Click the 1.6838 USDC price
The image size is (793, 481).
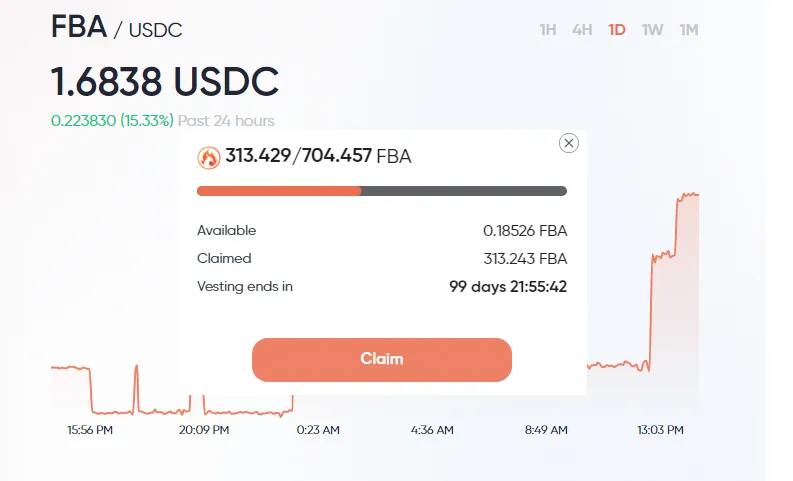point(165,81)
